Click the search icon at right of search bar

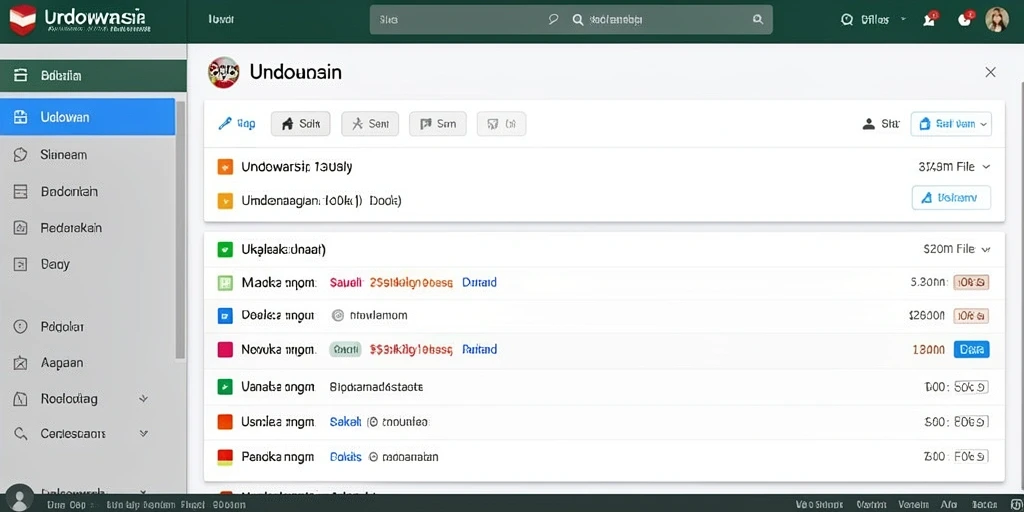tap(758, 20)
